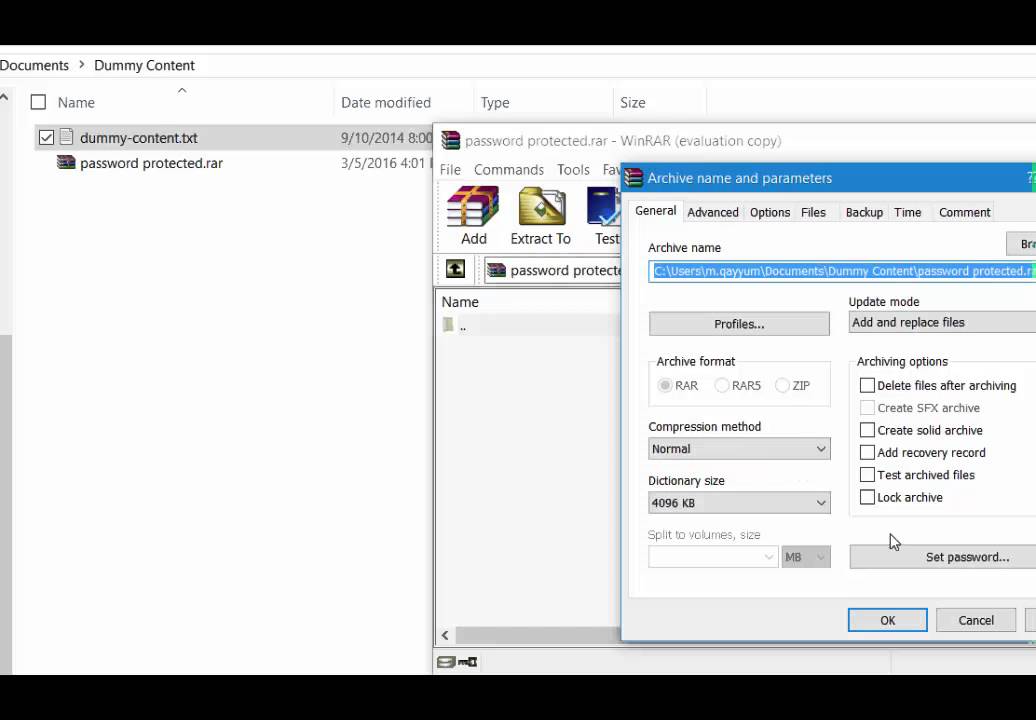Click the key icon in WinRAR status bar
The height and width of the screenshot is (720, 1036).
pos(468,662)
